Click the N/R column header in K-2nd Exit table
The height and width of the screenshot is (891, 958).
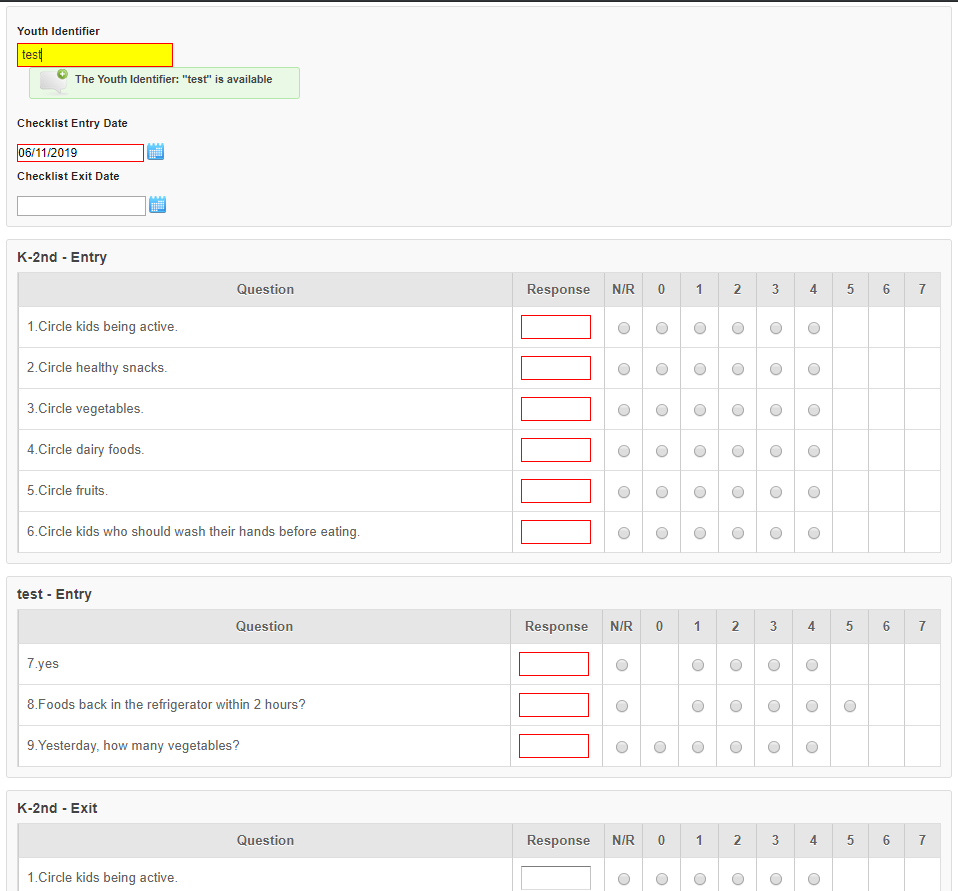click(x=623, y=840)
